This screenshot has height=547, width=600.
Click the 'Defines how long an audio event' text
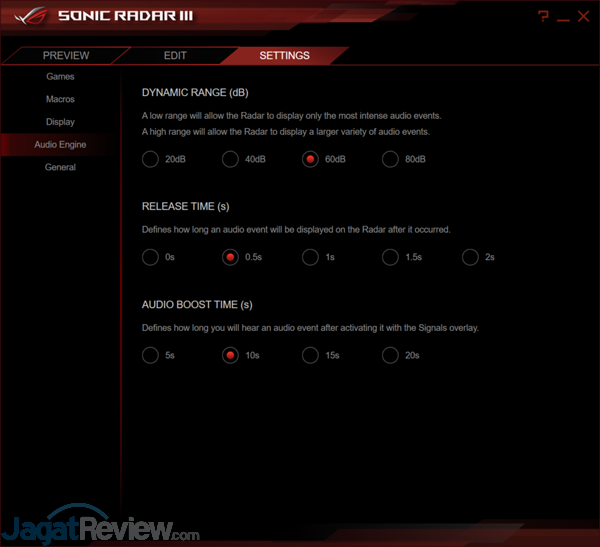(x=296, y=230)
